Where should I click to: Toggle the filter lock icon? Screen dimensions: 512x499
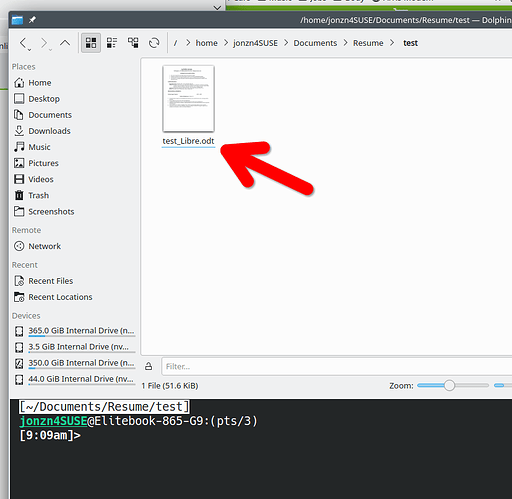coord(149,366)
